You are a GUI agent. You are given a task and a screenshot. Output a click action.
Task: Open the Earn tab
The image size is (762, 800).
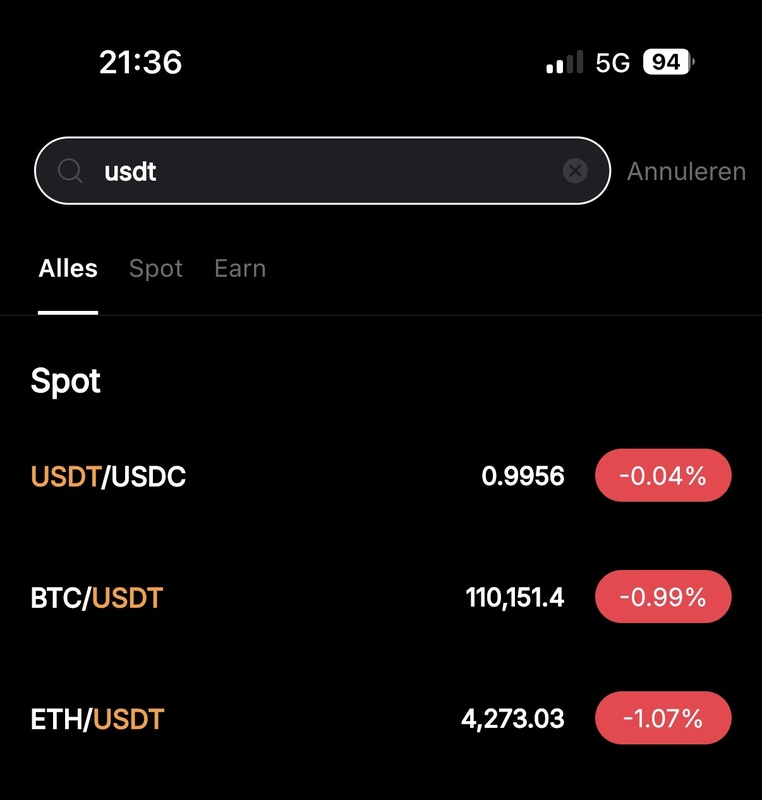point(240,268)
